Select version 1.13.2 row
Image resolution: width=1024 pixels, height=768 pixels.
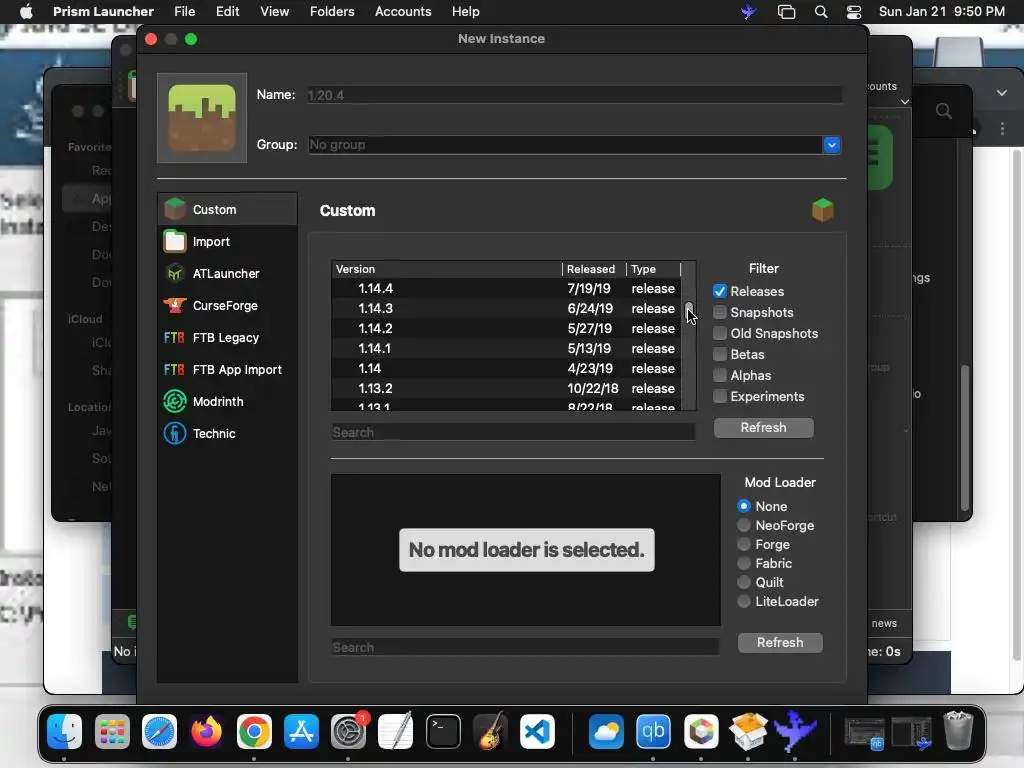click(x=506, y=388)
